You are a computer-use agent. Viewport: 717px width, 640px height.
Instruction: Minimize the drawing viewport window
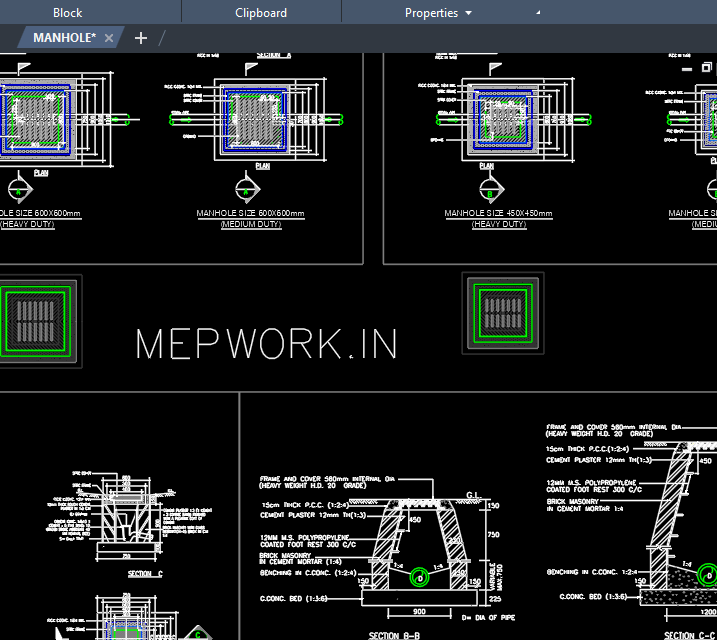pyautogui.click(x=687, y=68)
